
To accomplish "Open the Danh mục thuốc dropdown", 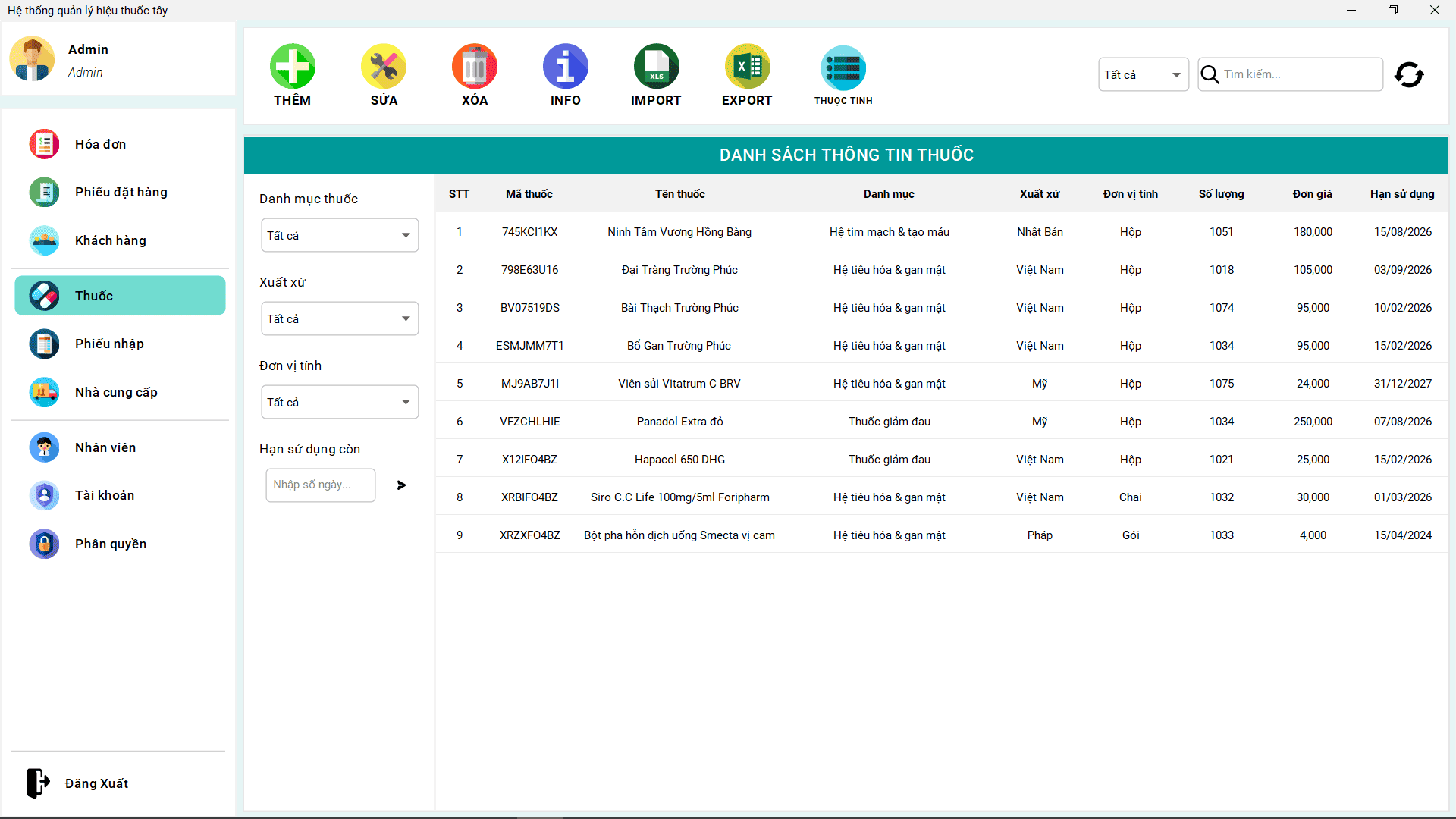I will (339, 235).
